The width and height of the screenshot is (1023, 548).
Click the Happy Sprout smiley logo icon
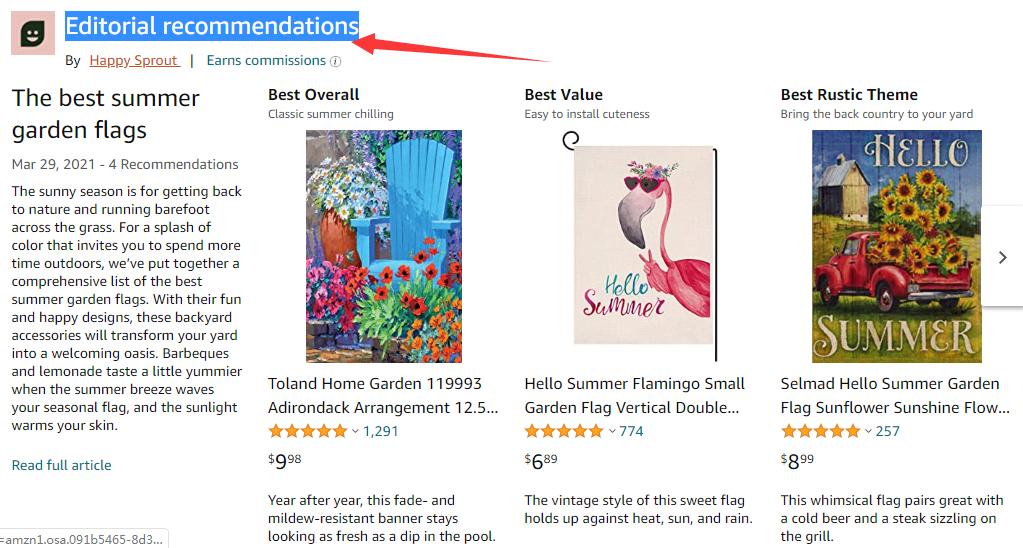[x=33, y=33]
